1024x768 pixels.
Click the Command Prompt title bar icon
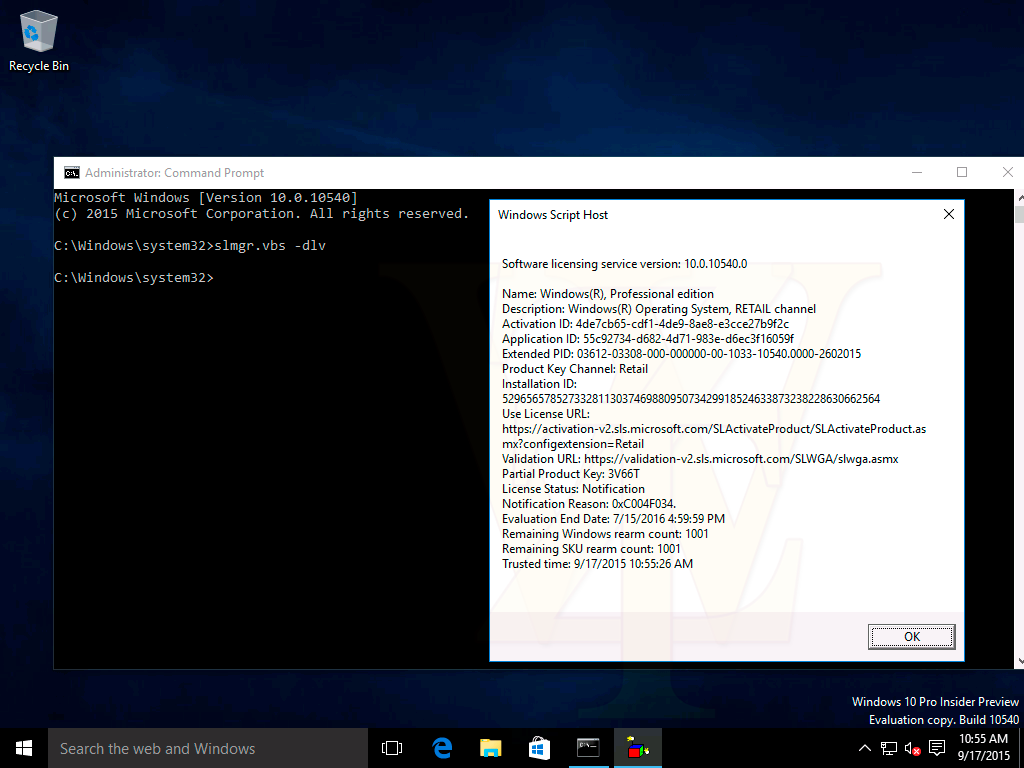71,172
